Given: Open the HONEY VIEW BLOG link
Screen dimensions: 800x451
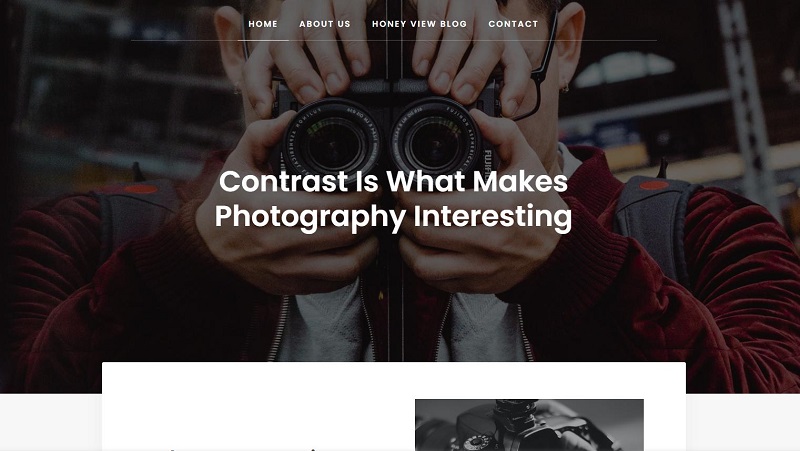Looking at the screenshot, I should [x=419, y=24].
